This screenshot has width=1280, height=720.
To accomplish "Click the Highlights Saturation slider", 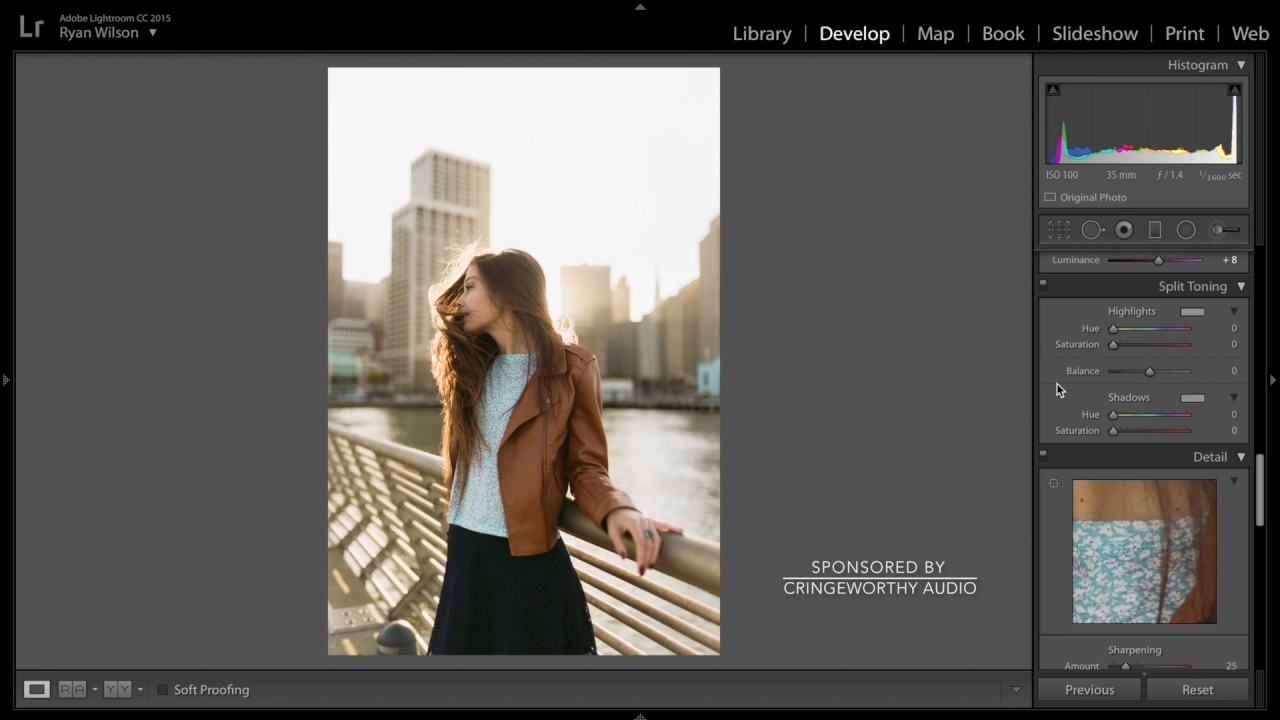I will pos(1150,345).
